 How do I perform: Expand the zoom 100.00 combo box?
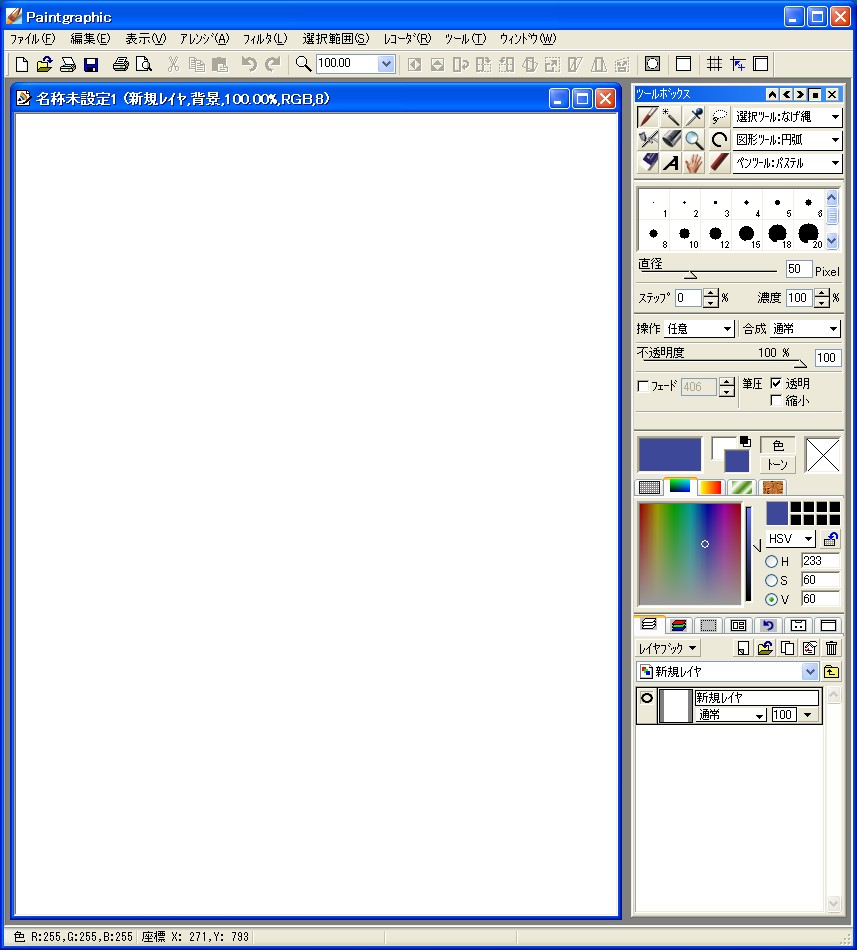pos(386,64)
